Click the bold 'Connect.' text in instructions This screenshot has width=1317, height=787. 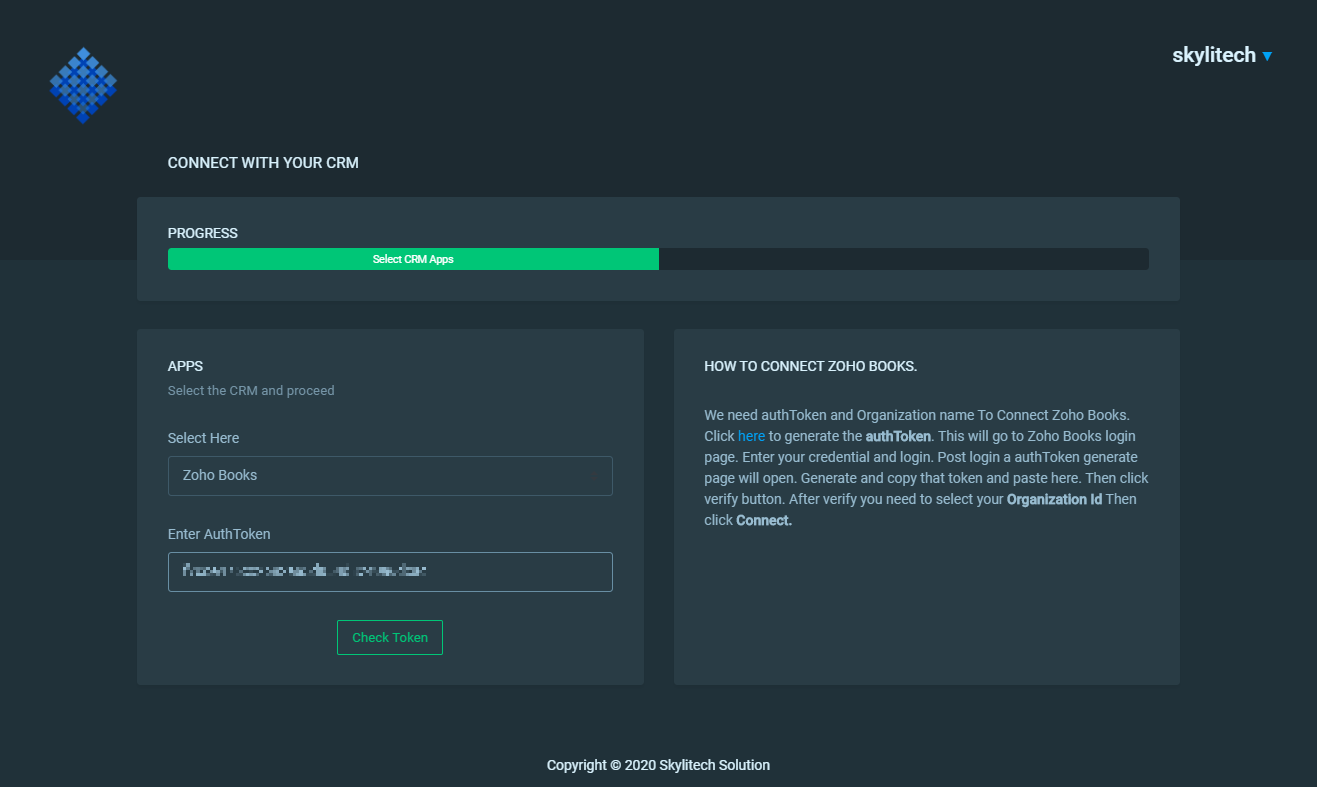point(764,520)
